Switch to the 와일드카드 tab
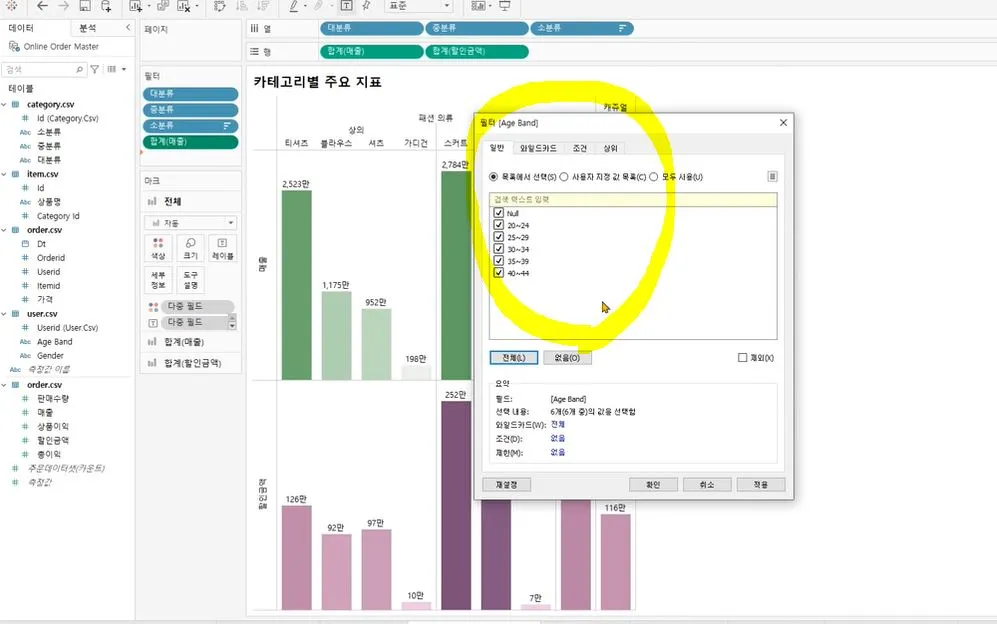 pos(538,148)
